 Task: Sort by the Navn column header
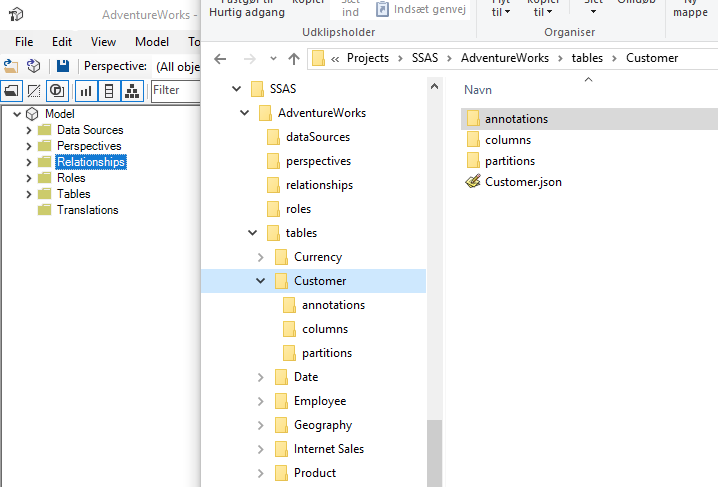[478, 90]
